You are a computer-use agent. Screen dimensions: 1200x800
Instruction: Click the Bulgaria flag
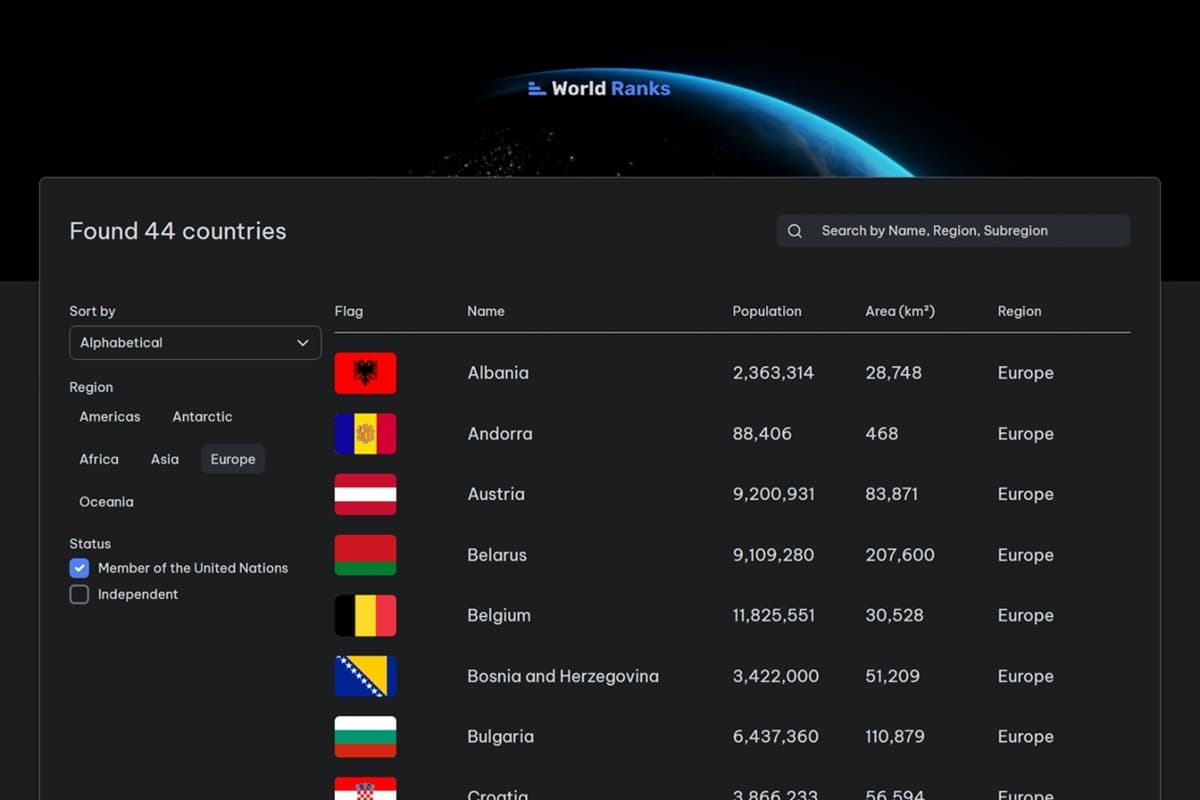click(x=365, y=736)
